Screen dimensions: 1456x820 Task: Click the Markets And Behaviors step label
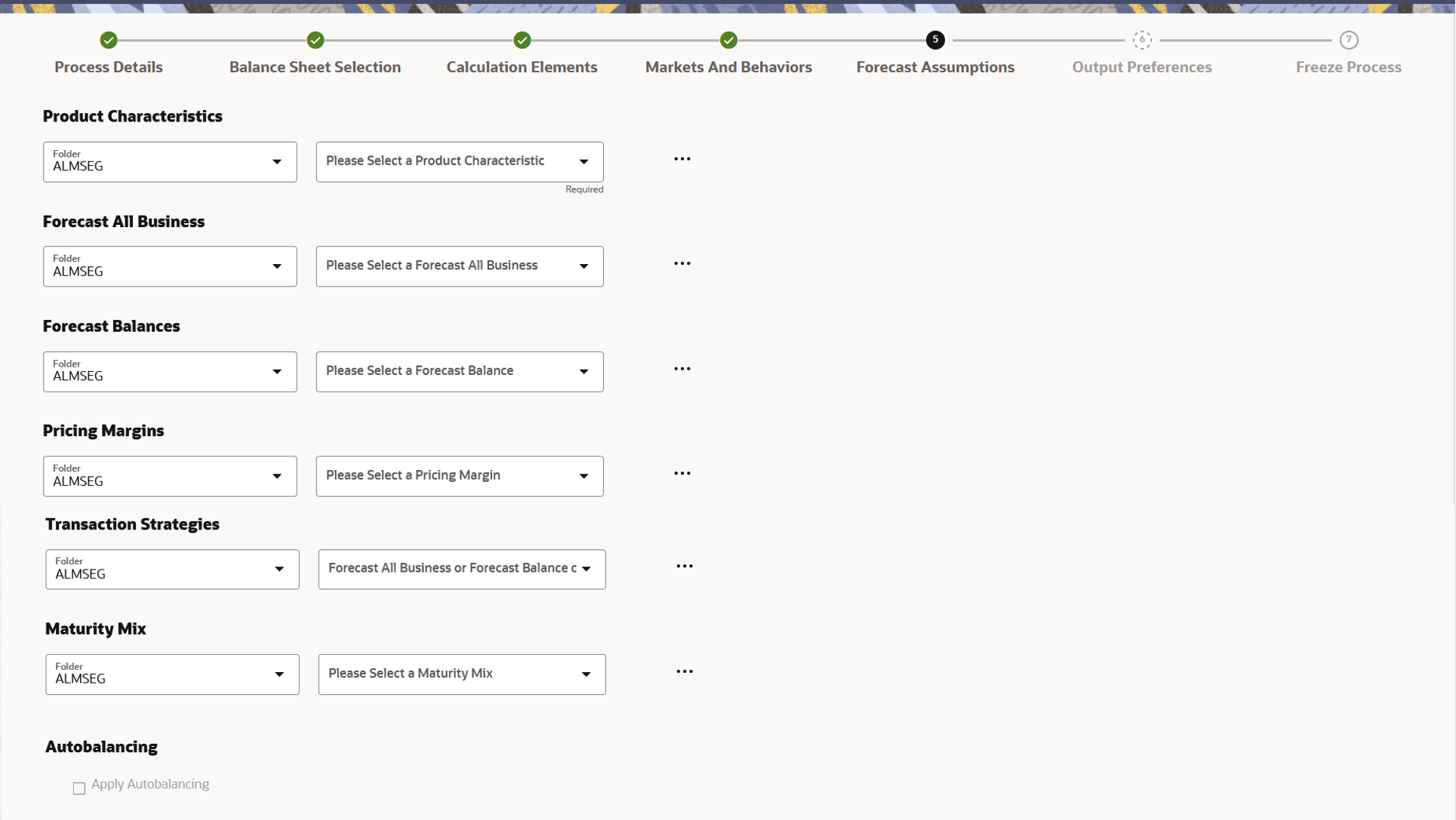click(728, 67)
